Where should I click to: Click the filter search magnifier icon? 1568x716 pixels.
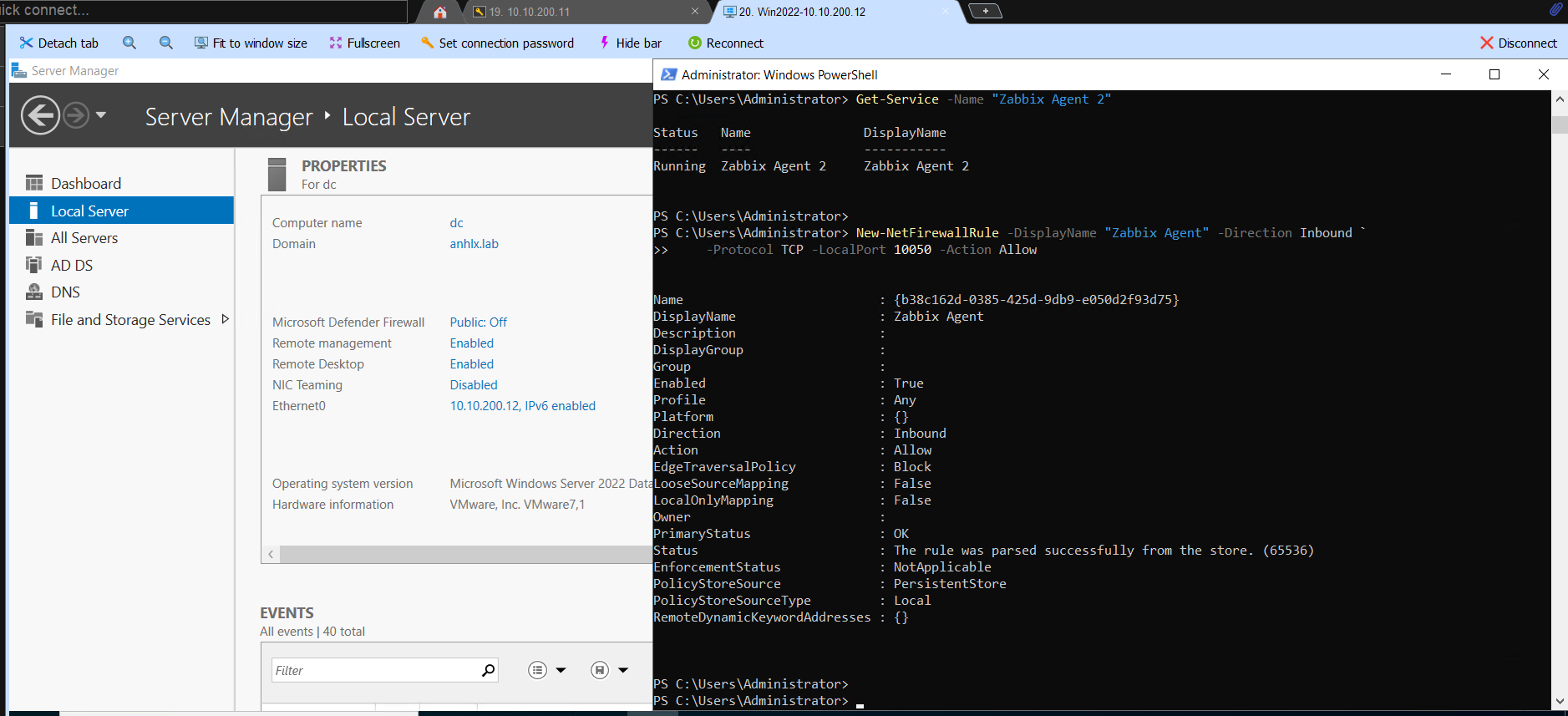[x=488, y=670]
